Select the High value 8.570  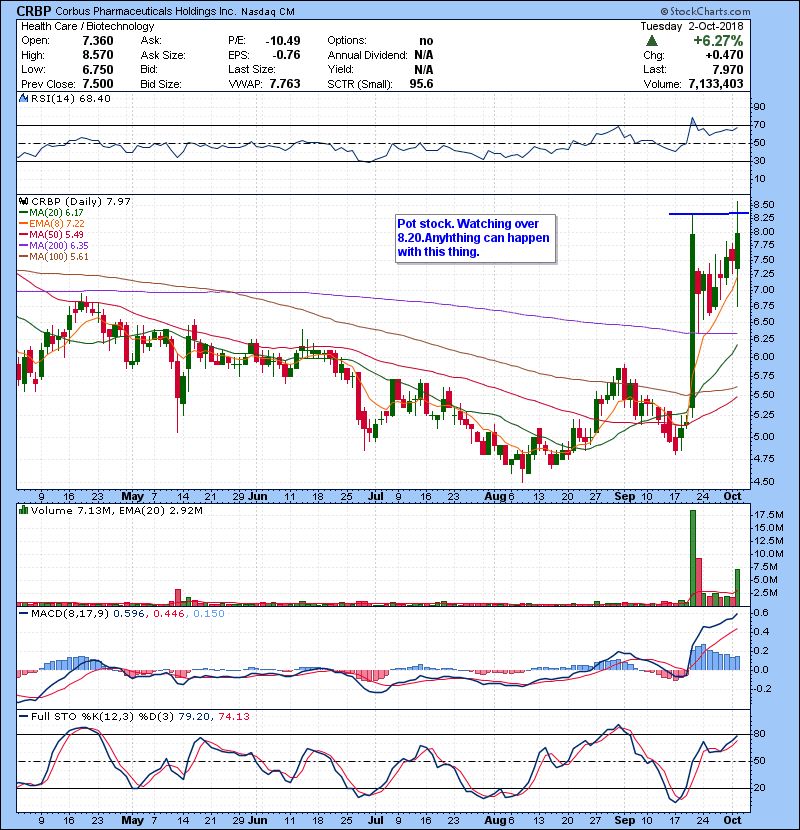(x=97, y=55)
